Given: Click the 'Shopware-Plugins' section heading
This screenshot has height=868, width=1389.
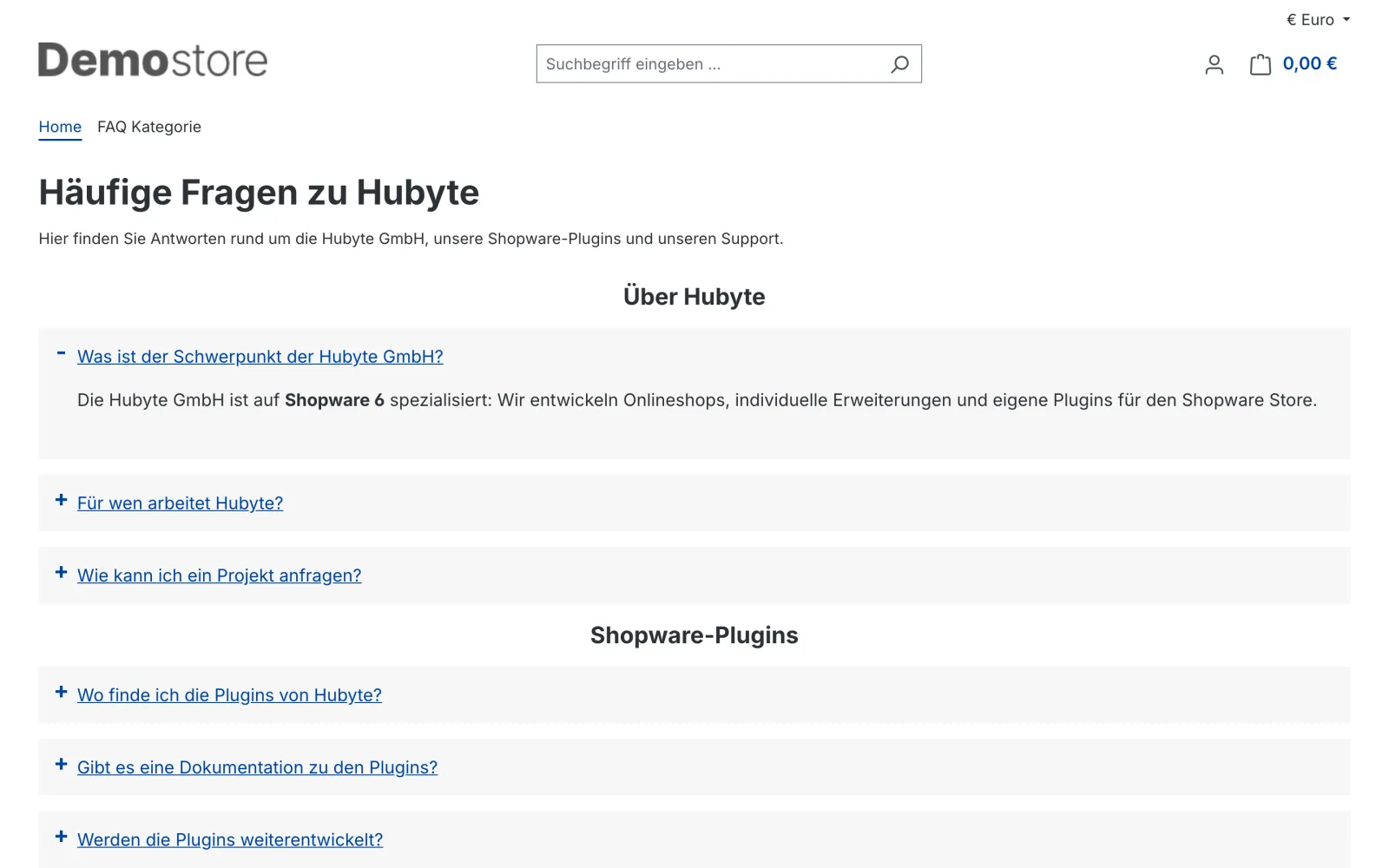Looking at the screenshot, I should coord(694,635).
